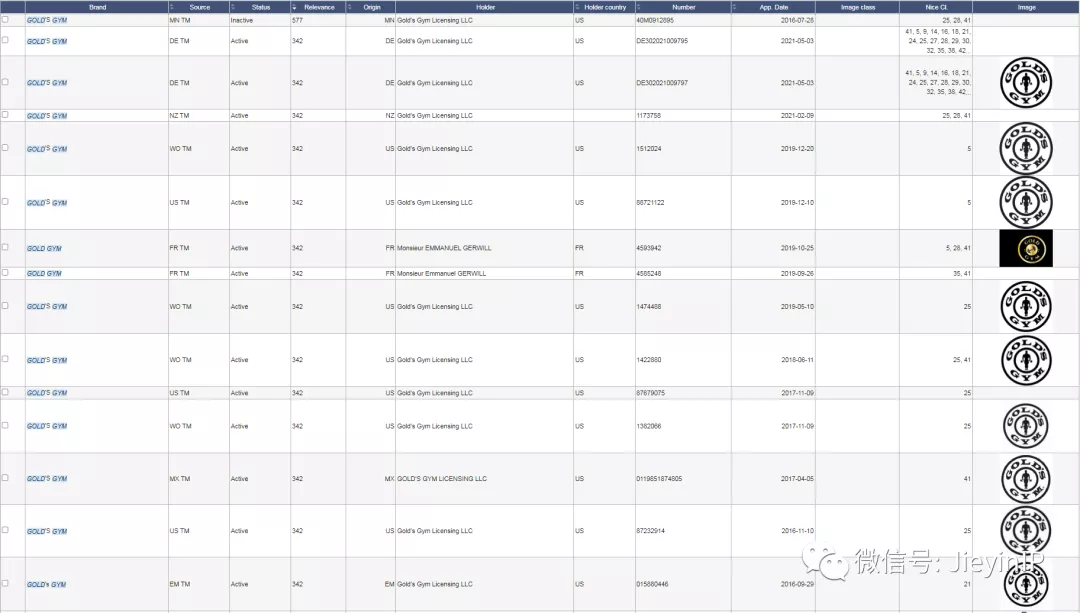Open the GOLD GYM link for FR TM 4593942

pos(44,249)
